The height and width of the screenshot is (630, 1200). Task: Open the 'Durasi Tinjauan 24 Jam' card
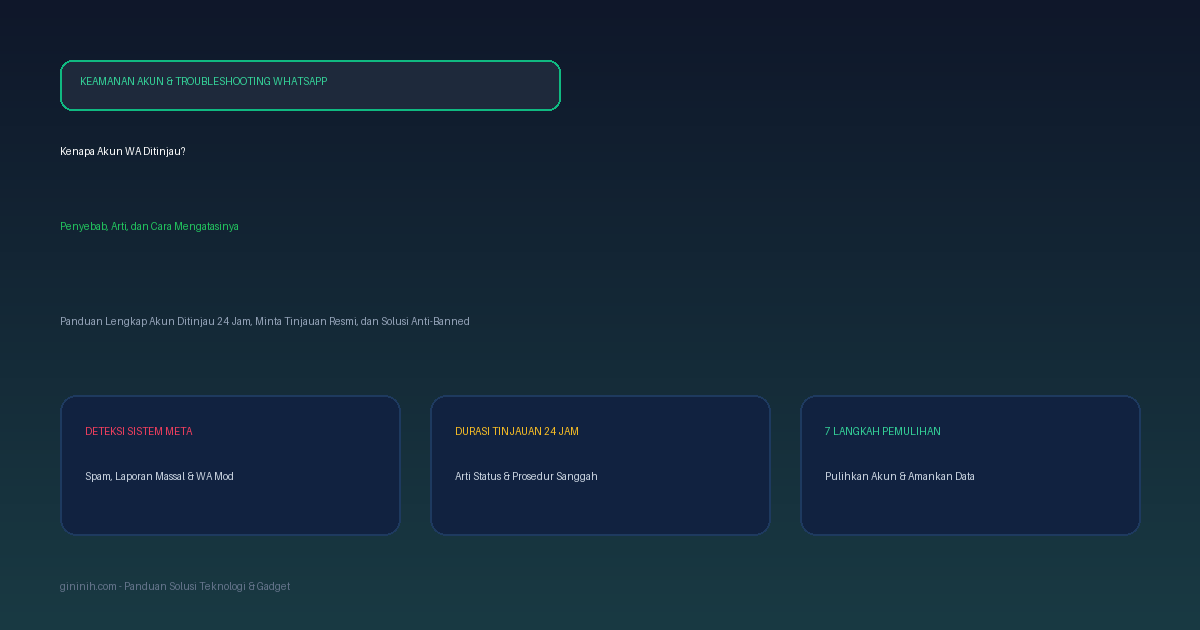[600, 465]
